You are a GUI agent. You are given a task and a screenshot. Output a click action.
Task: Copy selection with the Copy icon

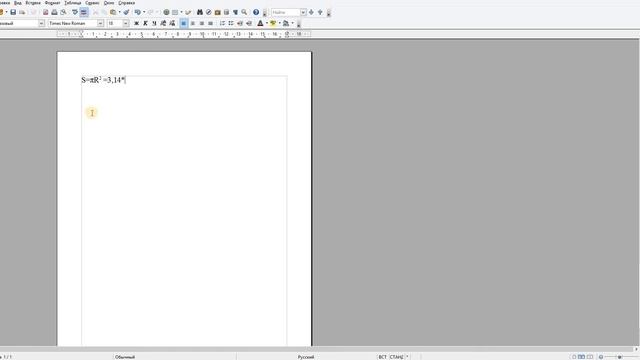tap(104, 12)
